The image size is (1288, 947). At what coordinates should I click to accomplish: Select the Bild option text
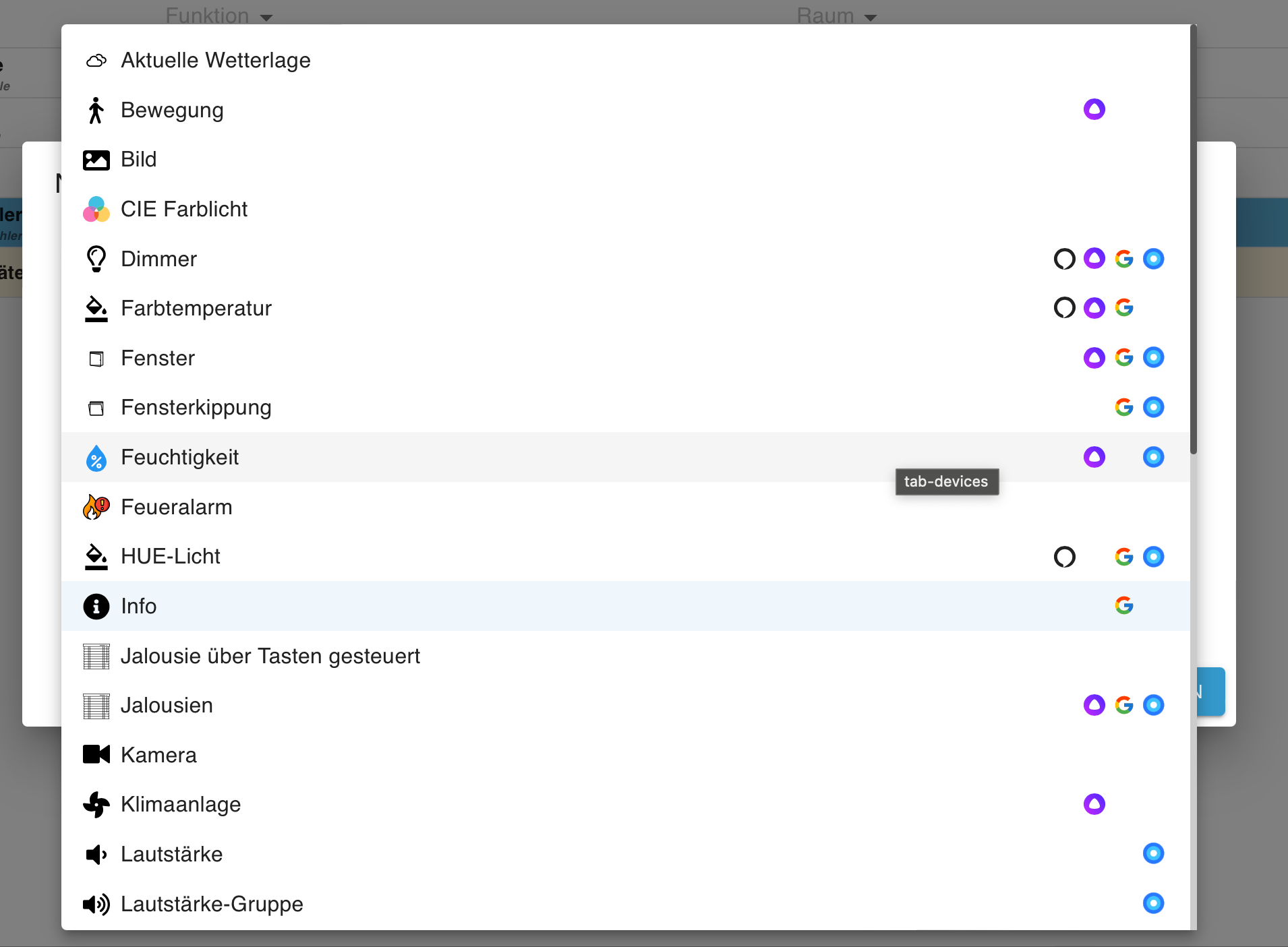[x=139, y=160]
